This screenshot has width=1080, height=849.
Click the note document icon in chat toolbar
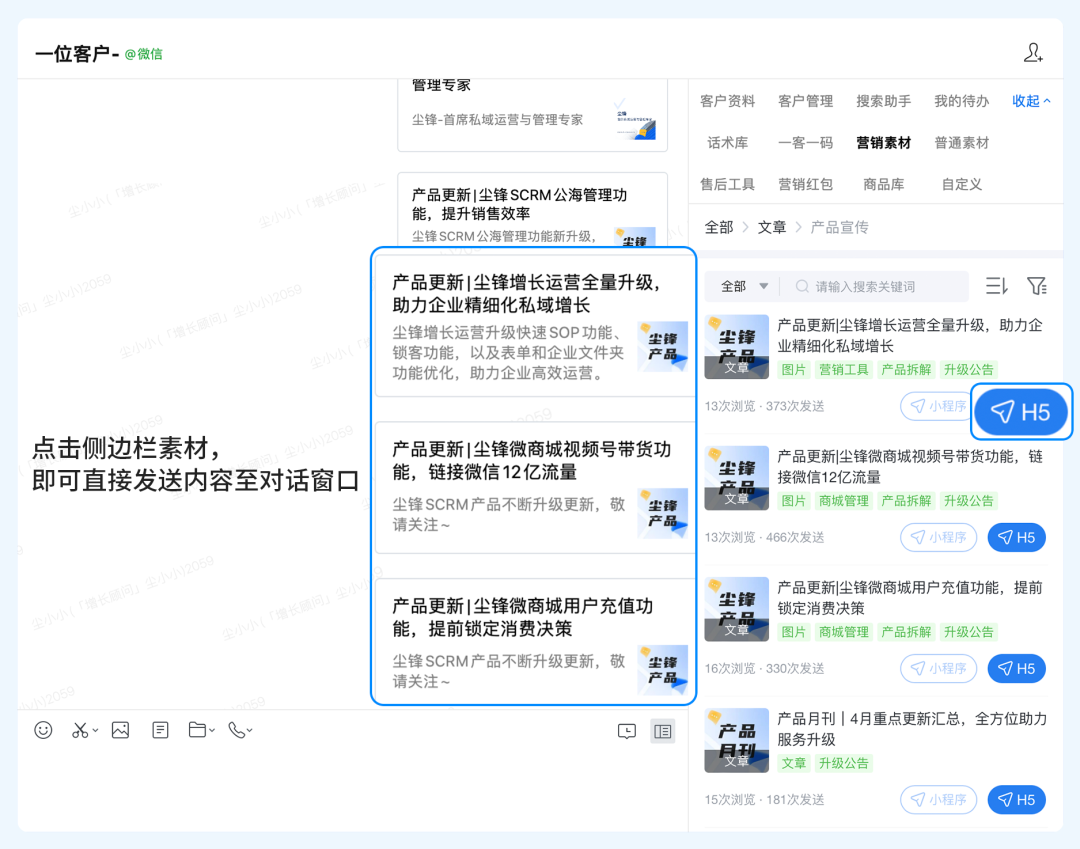160,730
